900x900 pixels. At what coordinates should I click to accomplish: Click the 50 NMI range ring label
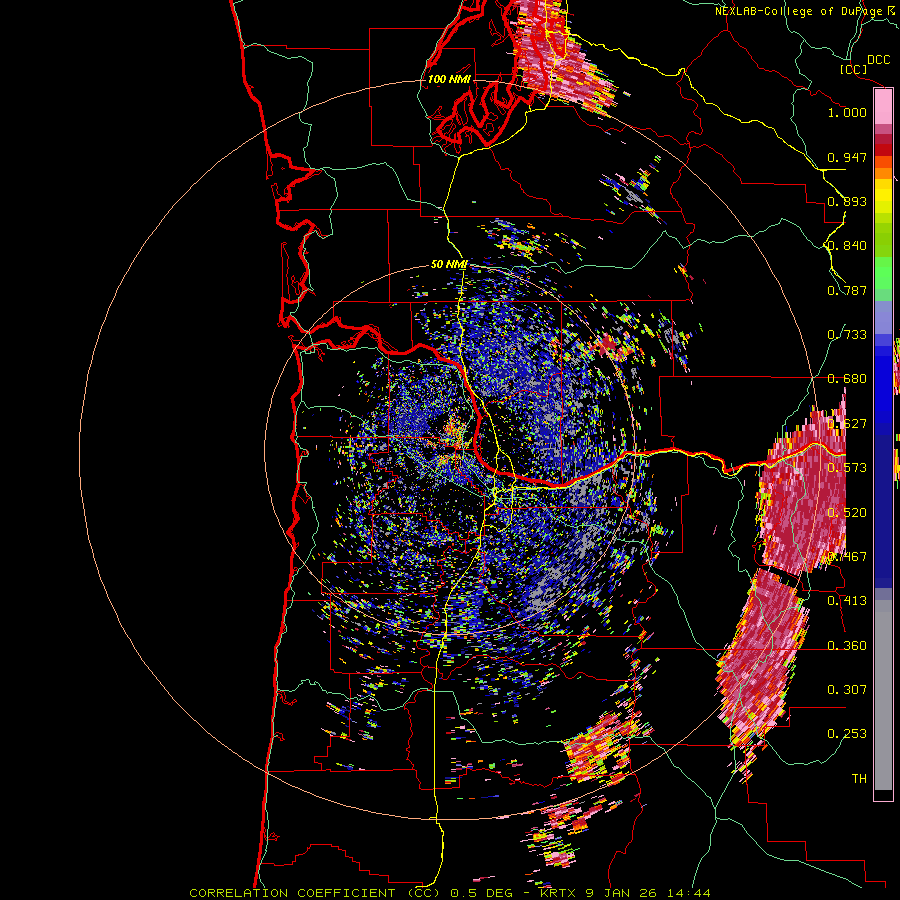click(449, 265)
